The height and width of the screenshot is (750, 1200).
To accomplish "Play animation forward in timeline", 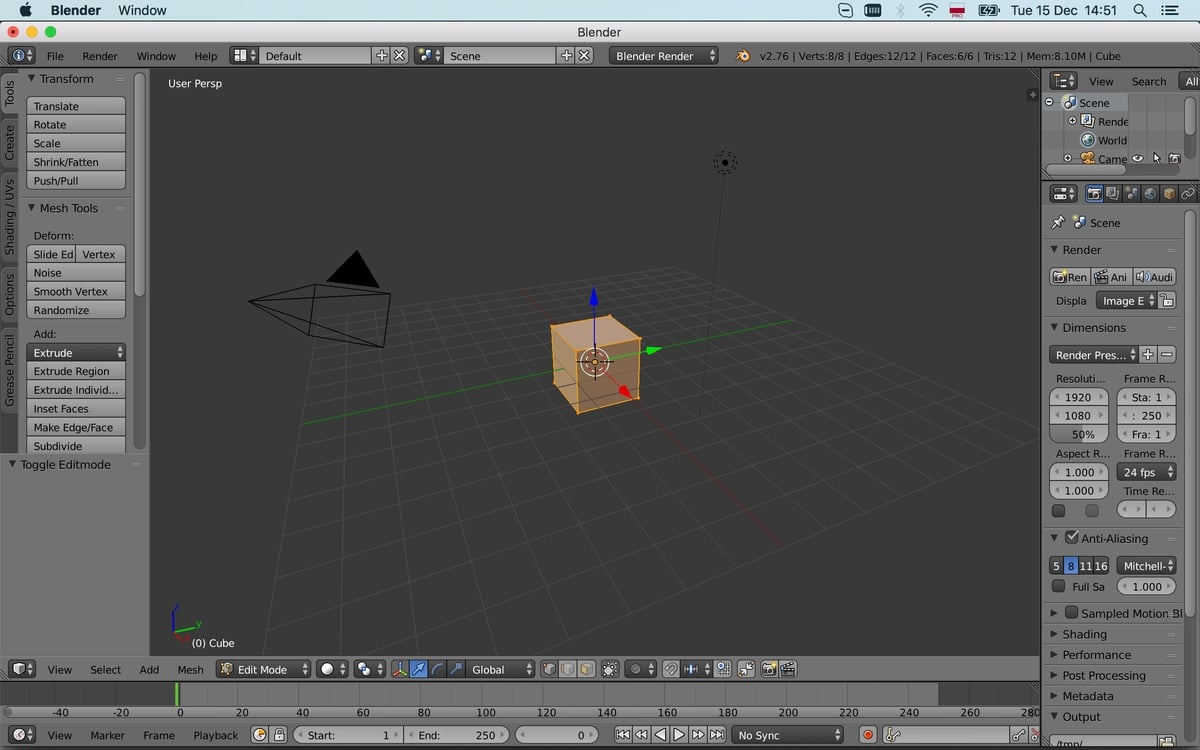I will point(679,735).
